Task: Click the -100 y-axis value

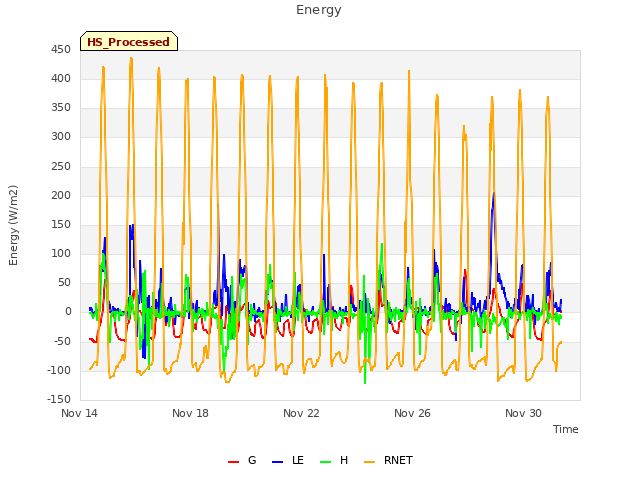Action: 59,371
